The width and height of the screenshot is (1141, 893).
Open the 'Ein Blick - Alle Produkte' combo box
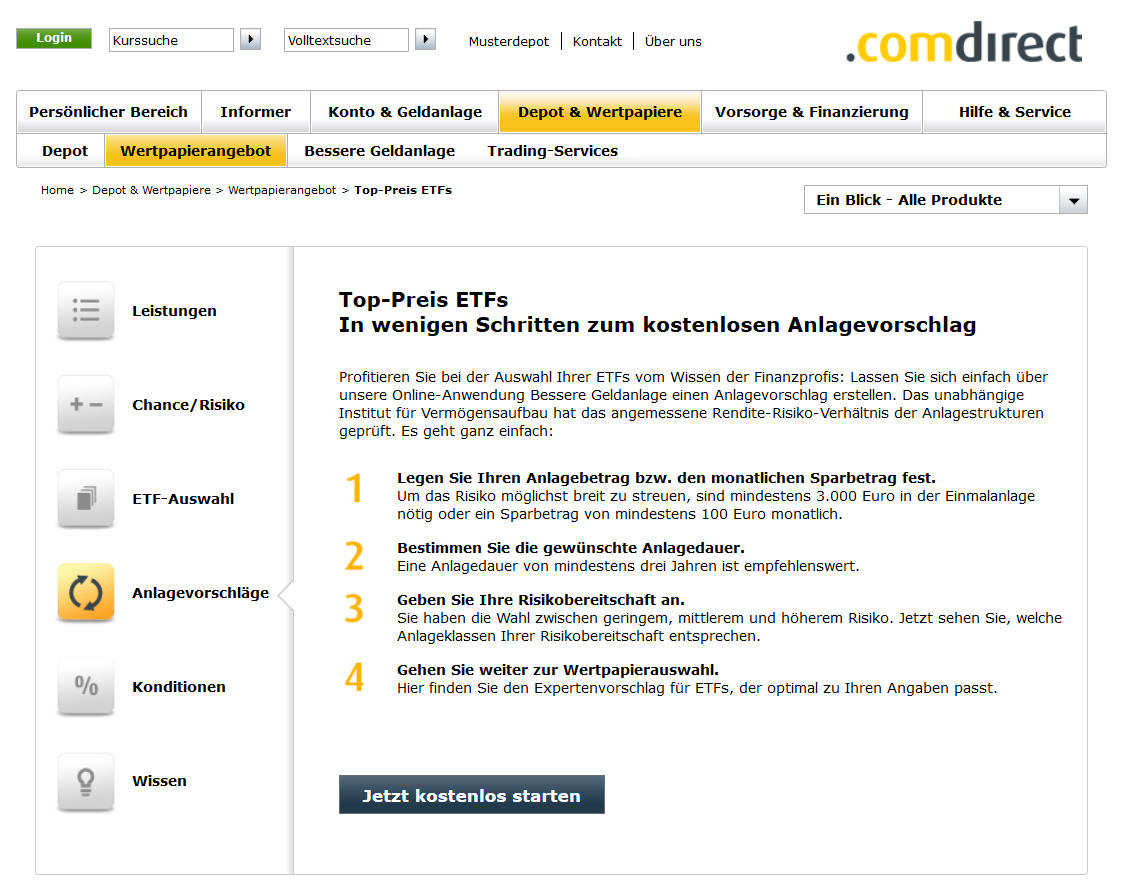(945, 200)
